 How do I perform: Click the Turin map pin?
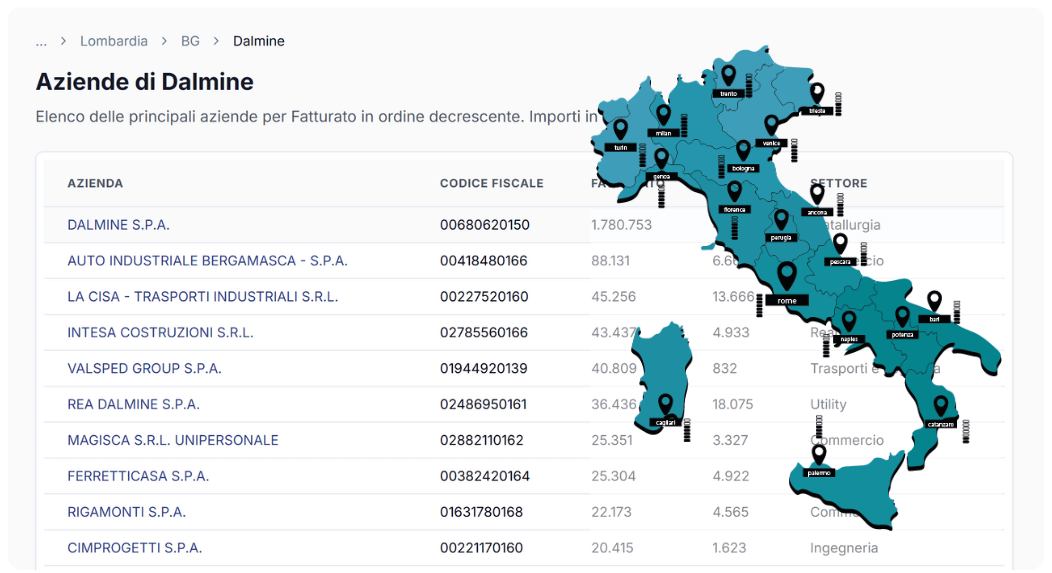pos(621,129)
